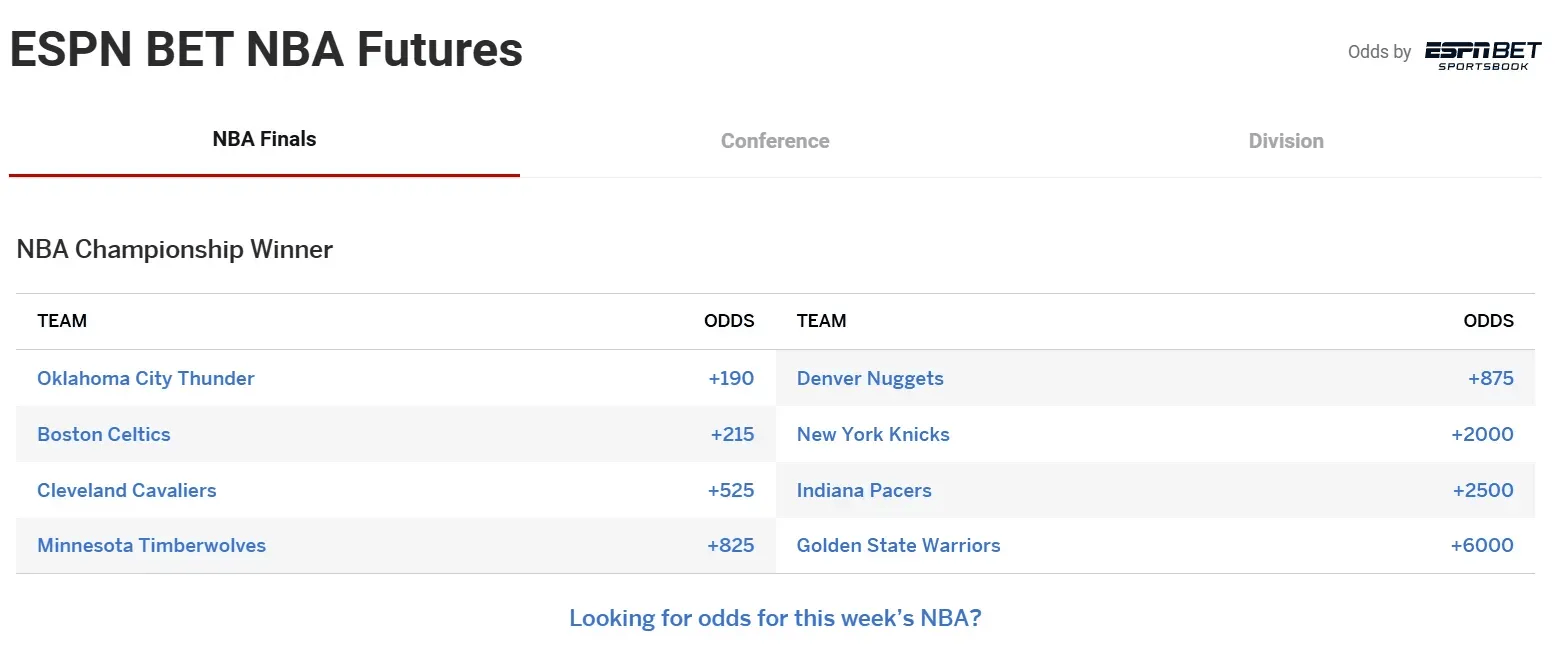
Task: Click the Timberwolves +825 odds value
Action: (731, 546)
